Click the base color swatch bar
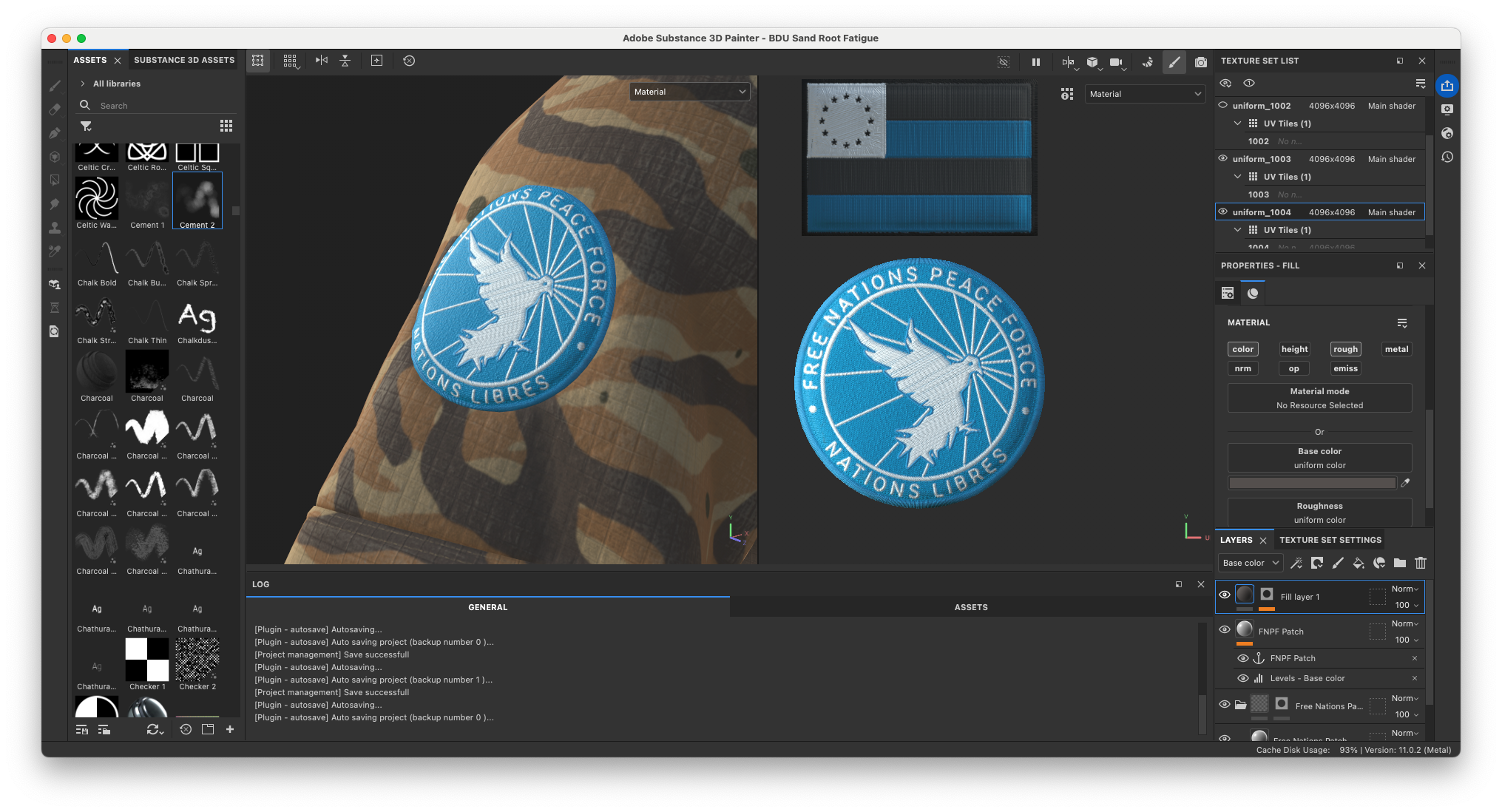The height and width of the screenshot is (812, 1502). tap(1312, 483)
